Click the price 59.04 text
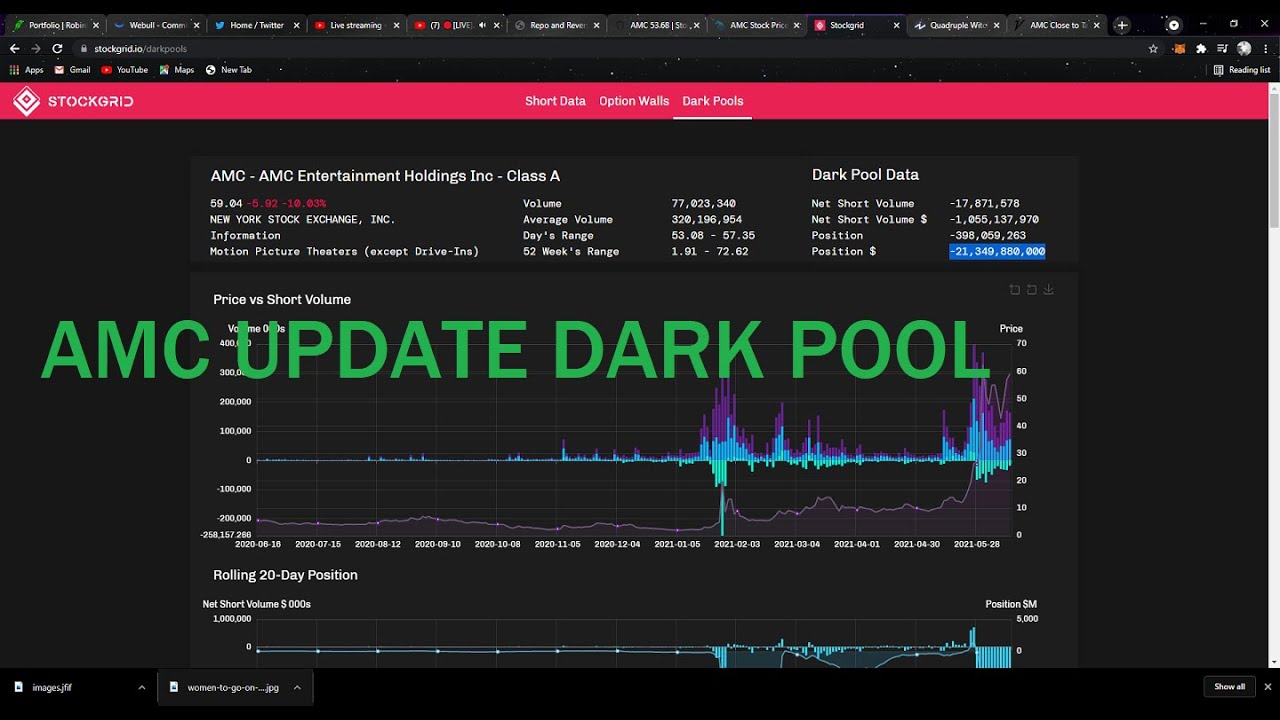This screenshot has height=720, width=1280. coord(226,204)
